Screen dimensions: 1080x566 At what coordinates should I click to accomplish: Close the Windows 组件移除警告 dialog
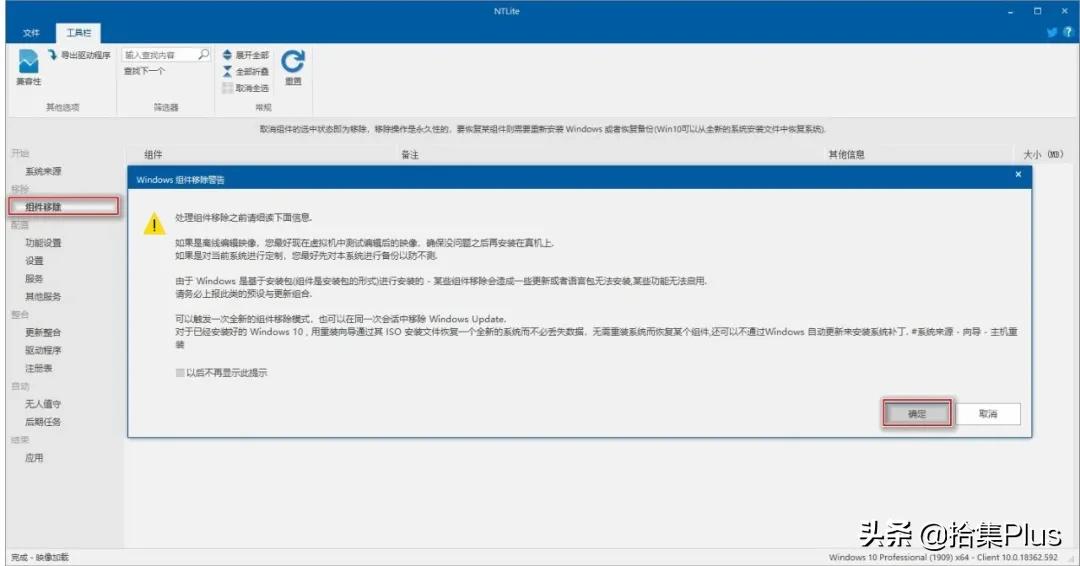1018,175
